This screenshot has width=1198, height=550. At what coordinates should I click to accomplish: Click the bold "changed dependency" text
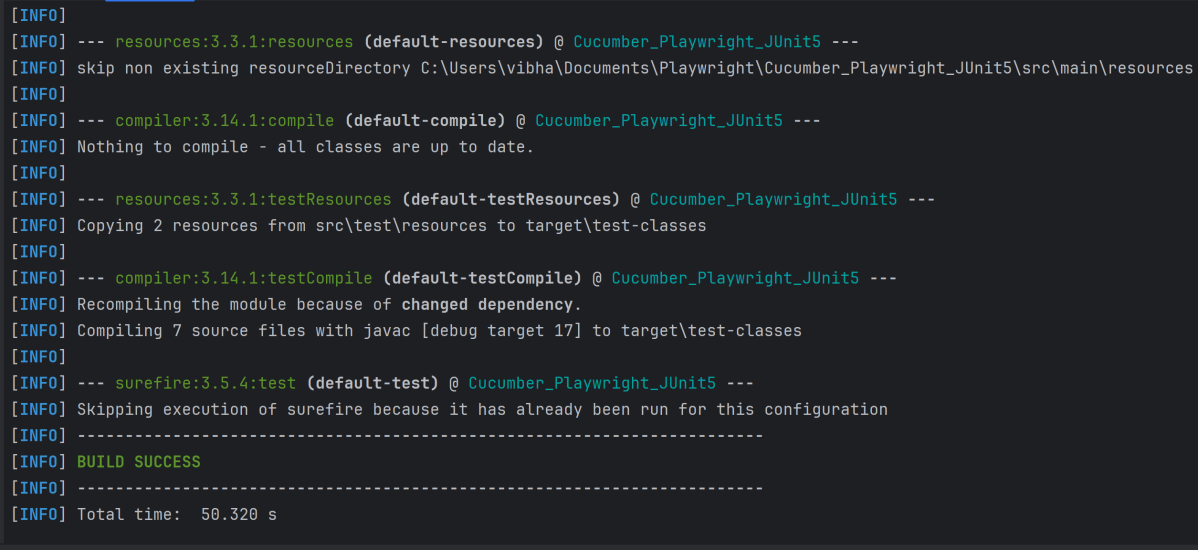[x=487, y=304]
